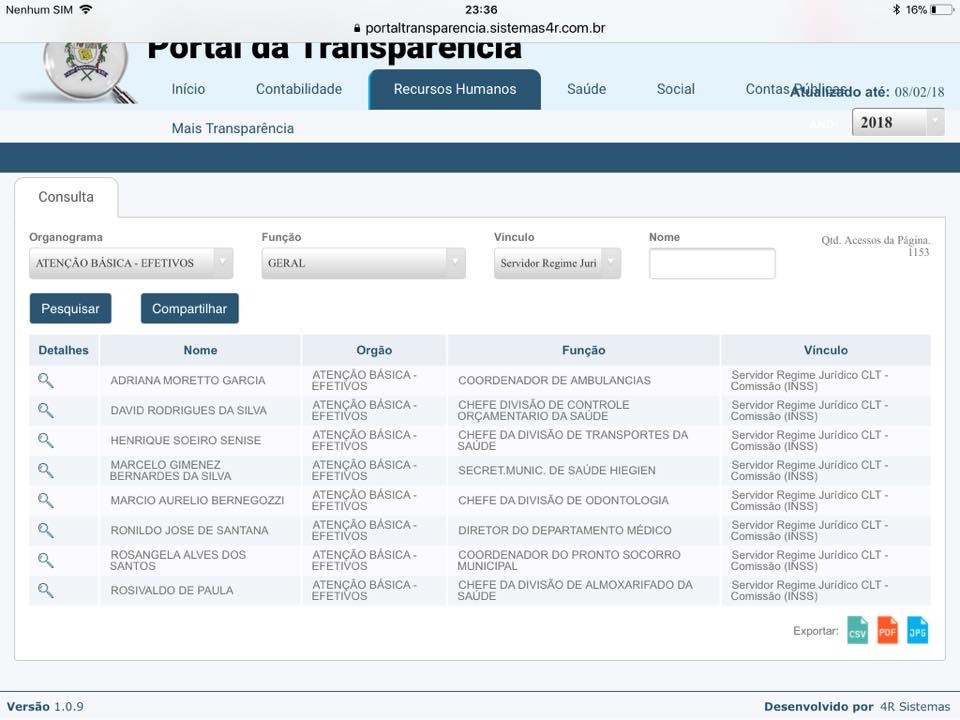Export table as JPG

917,630
